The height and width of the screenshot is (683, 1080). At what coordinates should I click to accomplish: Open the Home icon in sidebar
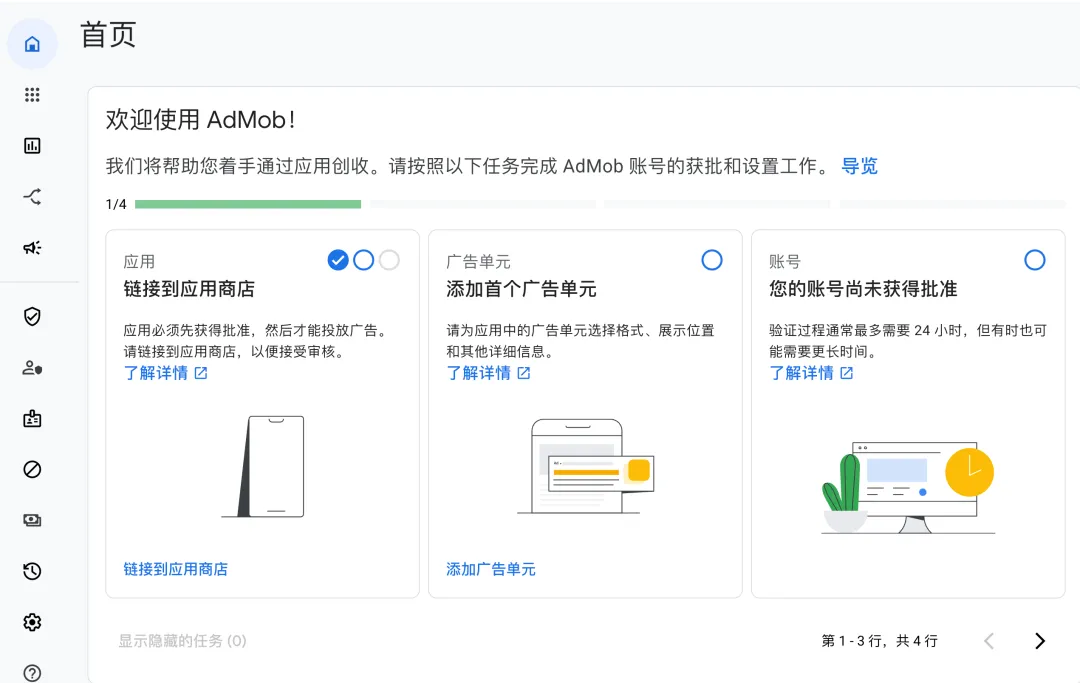pos(32,44)
